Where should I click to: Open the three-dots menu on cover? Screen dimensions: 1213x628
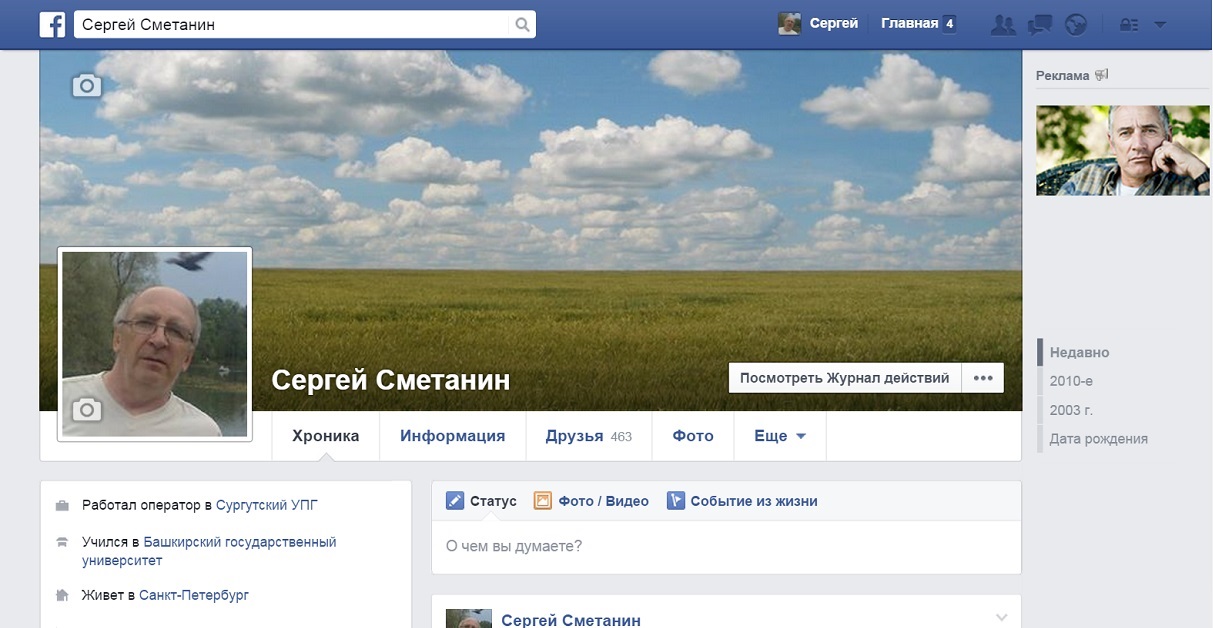click(982, 378)
